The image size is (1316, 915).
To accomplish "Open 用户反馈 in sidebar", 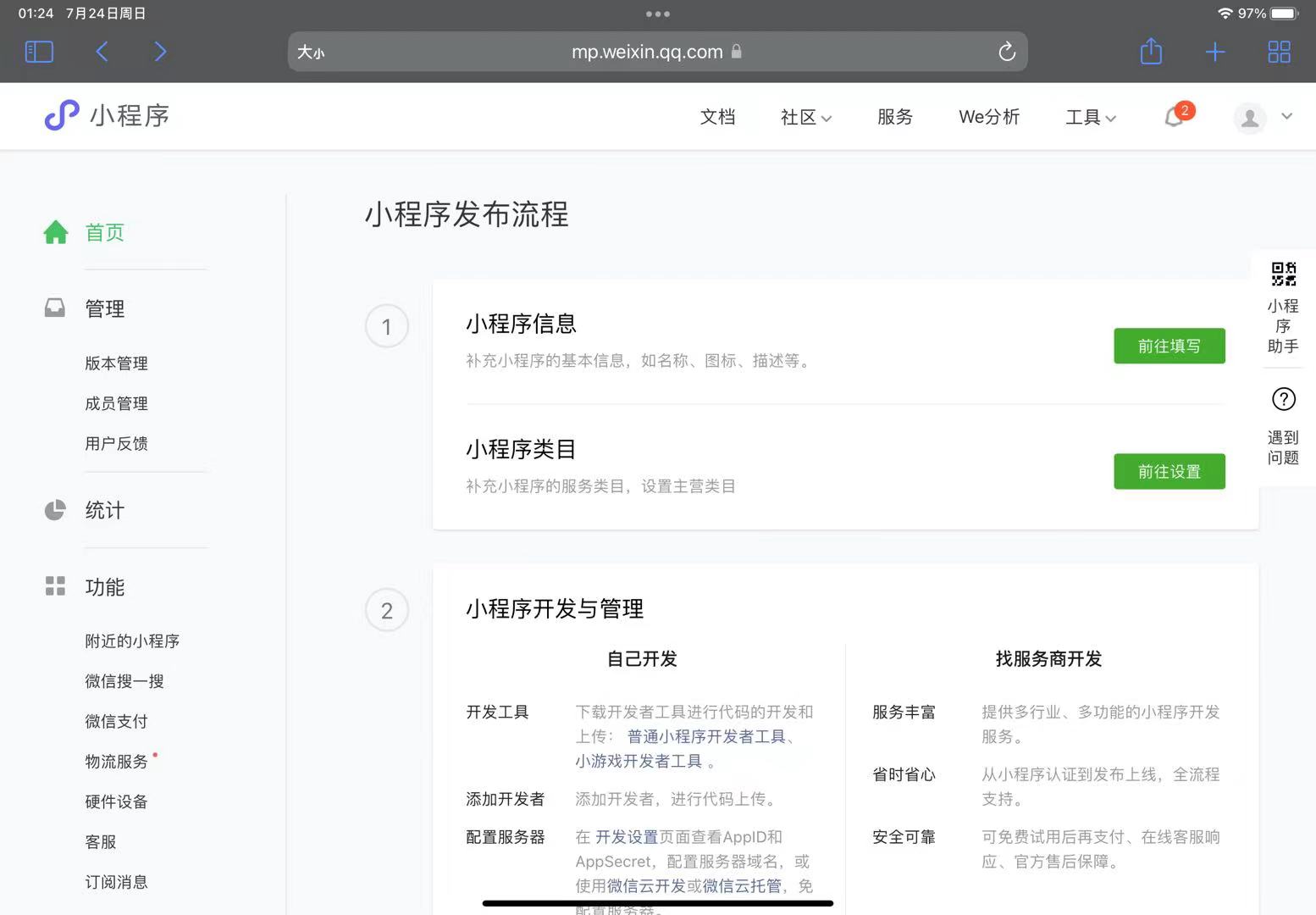I will pos(116,443).
